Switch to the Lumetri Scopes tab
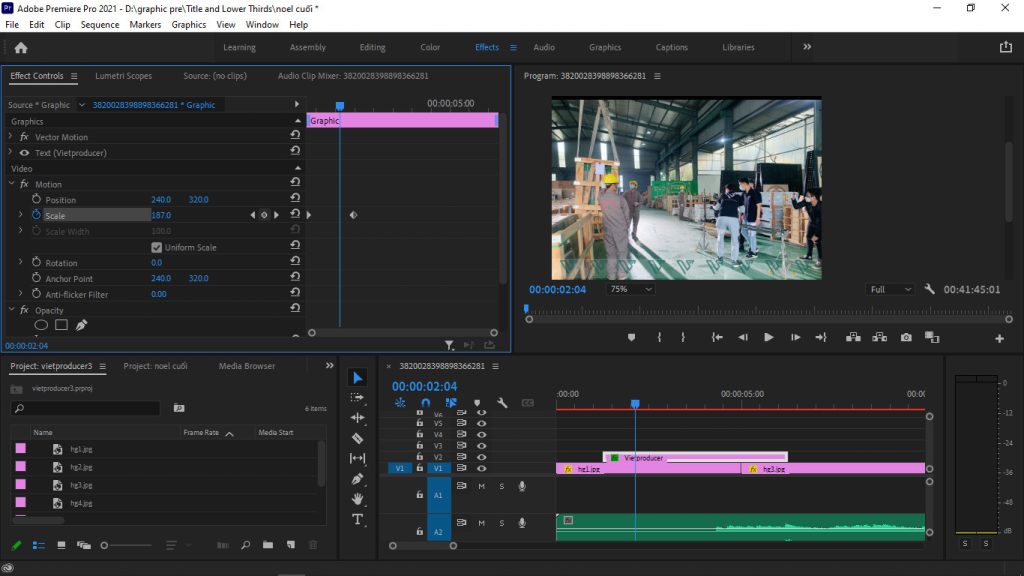This screenshot has height=576, width=1024. [x=123, y=76]
